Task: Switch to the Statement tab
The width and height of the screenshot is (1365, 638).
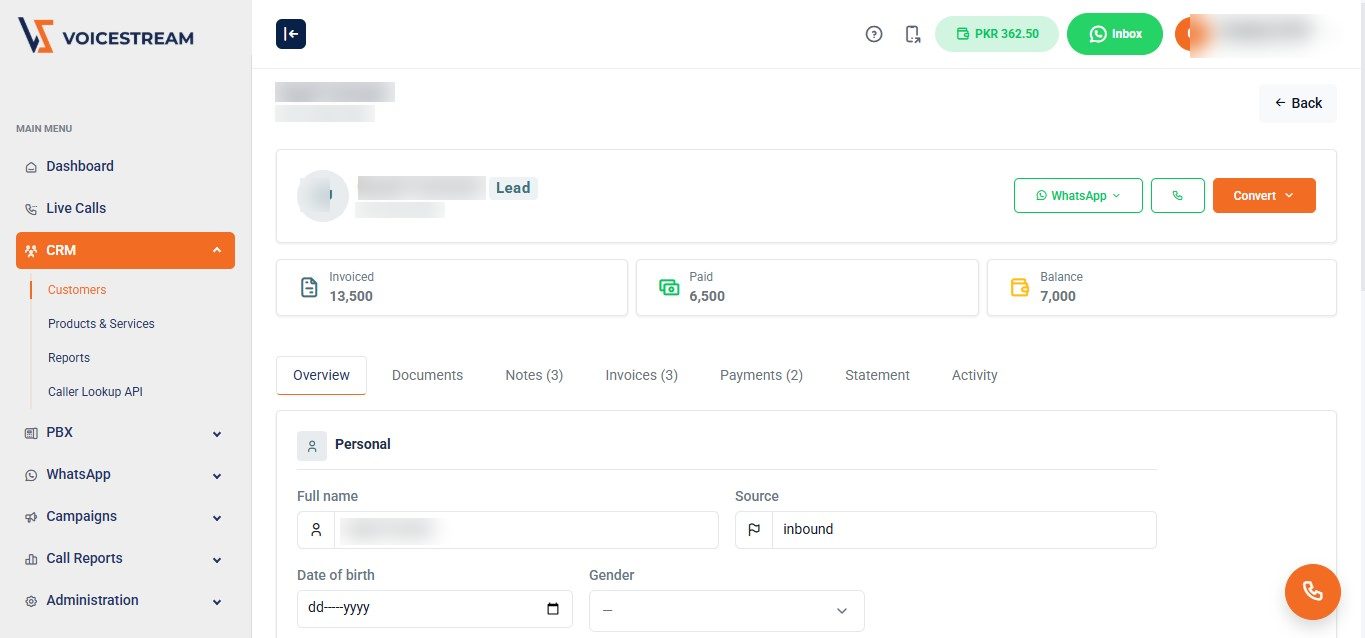Action: point(877,375)
